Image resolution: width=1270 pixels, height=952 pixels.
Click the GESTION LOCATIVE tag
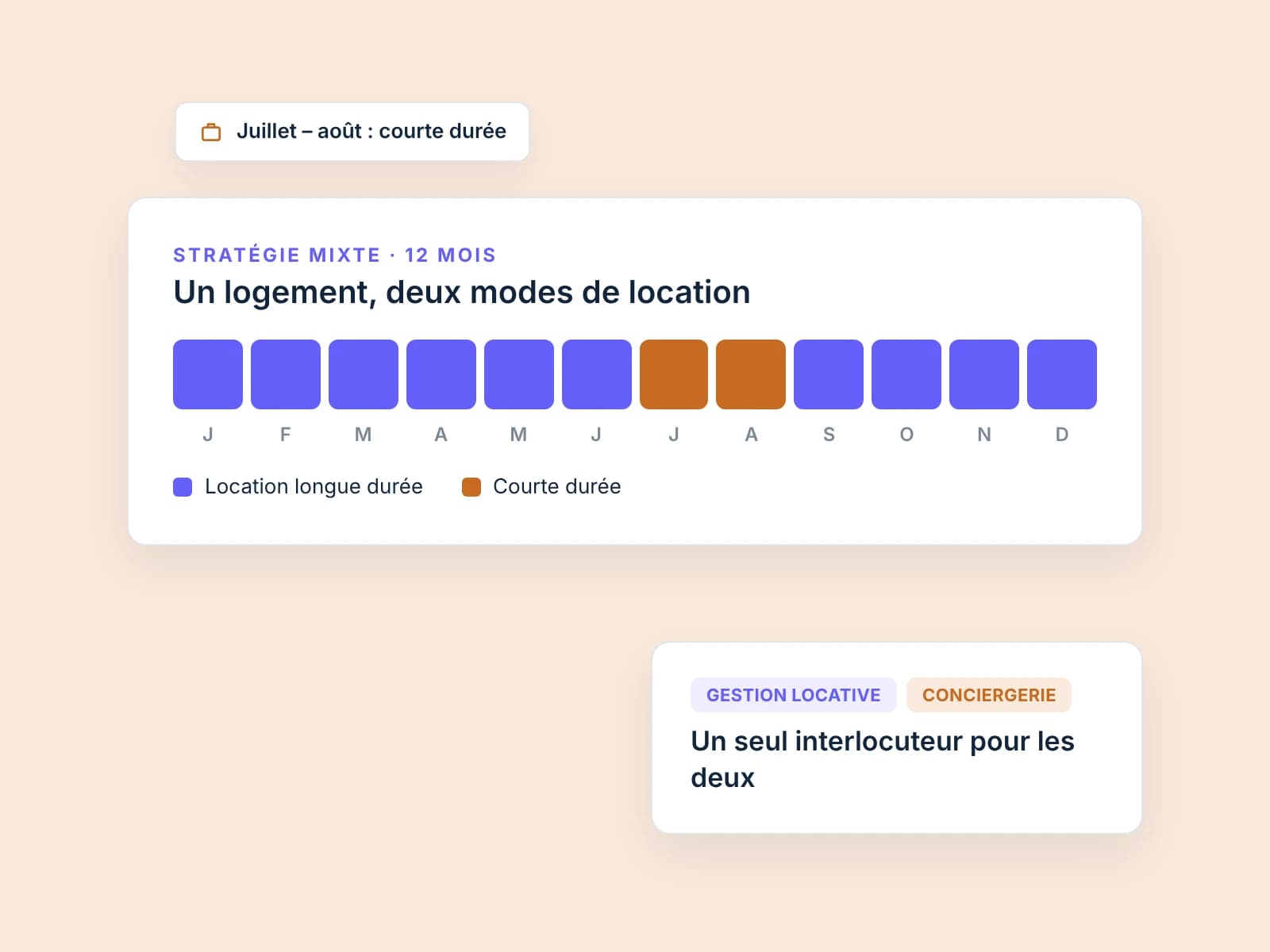pos(794,695)
